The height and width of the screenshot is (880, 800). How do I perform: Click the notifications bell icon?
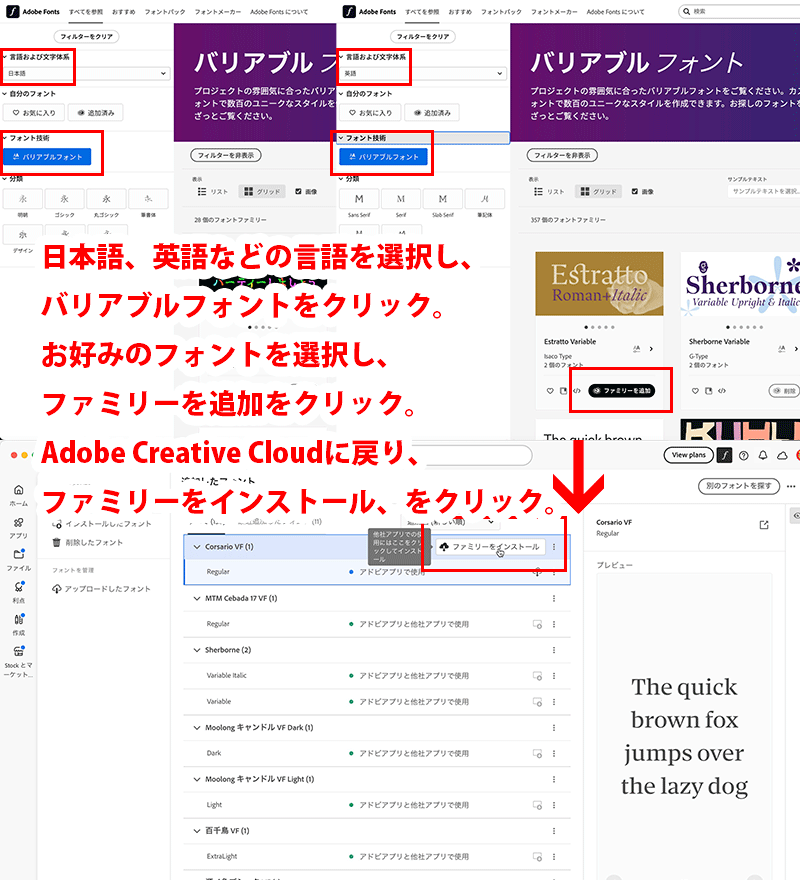[764, 455]
